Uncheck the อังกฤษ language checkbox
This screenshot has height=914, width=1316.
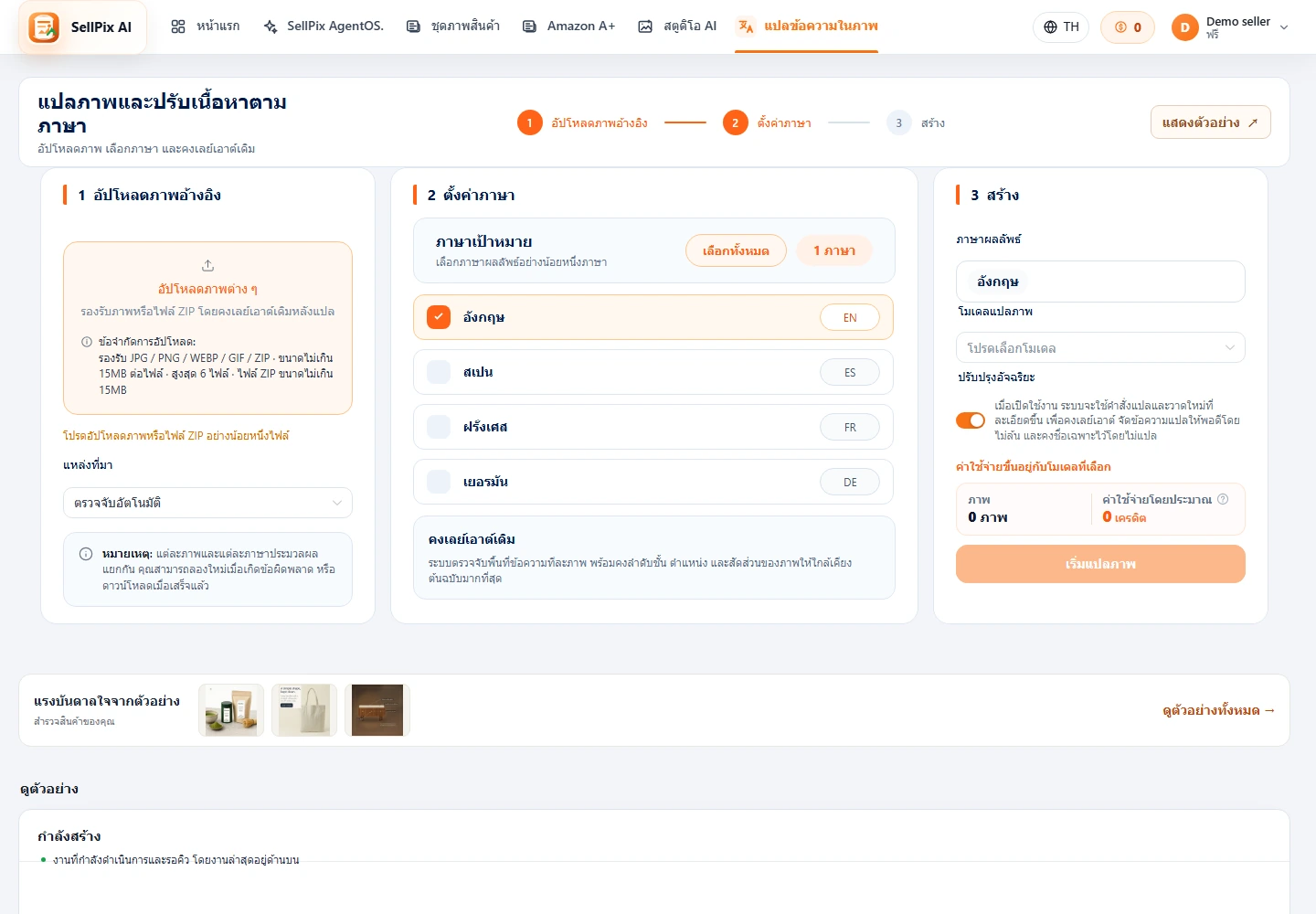click(439, 317)
